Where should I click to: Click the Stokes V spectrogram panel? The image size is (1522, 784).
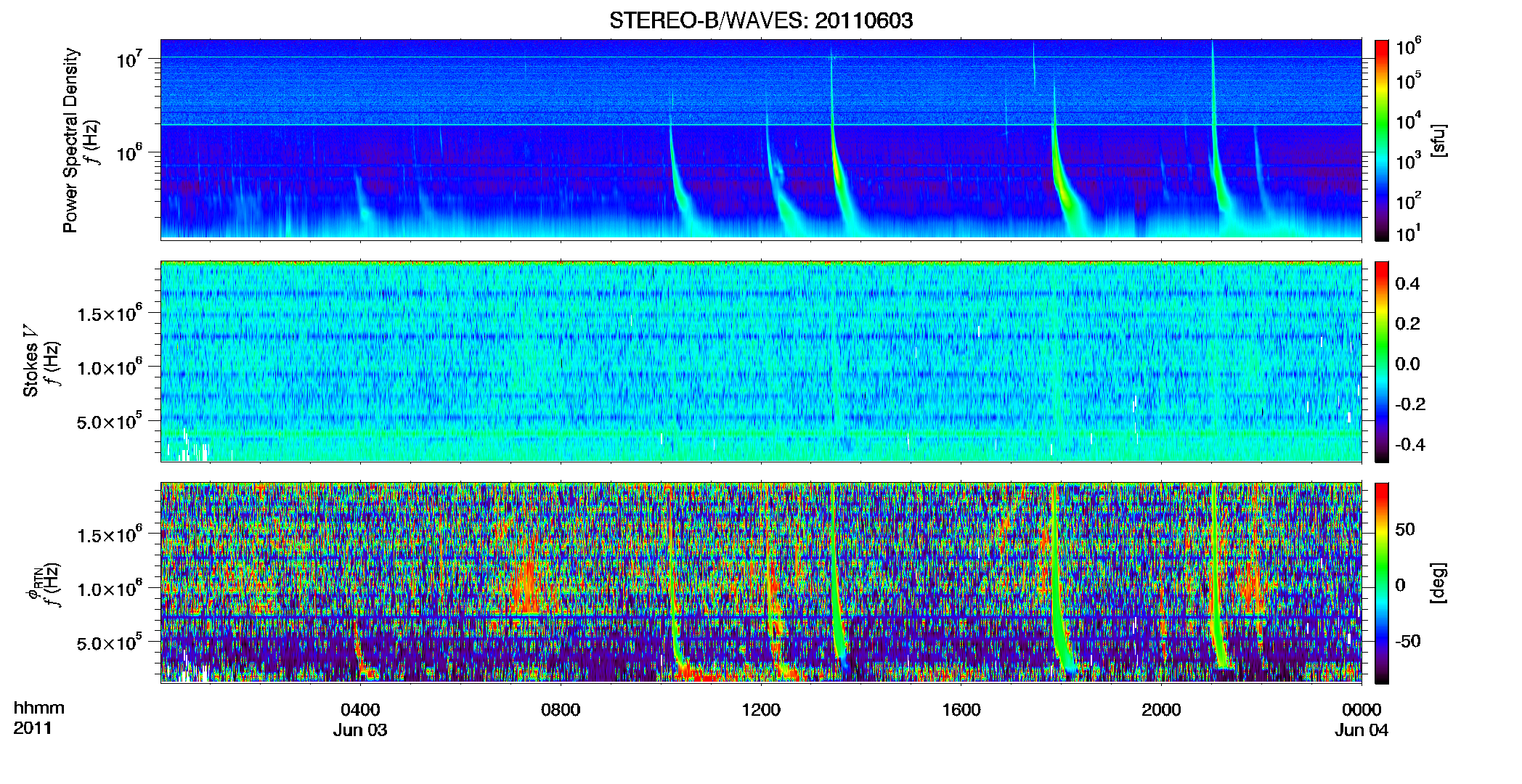tap(761, 361)
